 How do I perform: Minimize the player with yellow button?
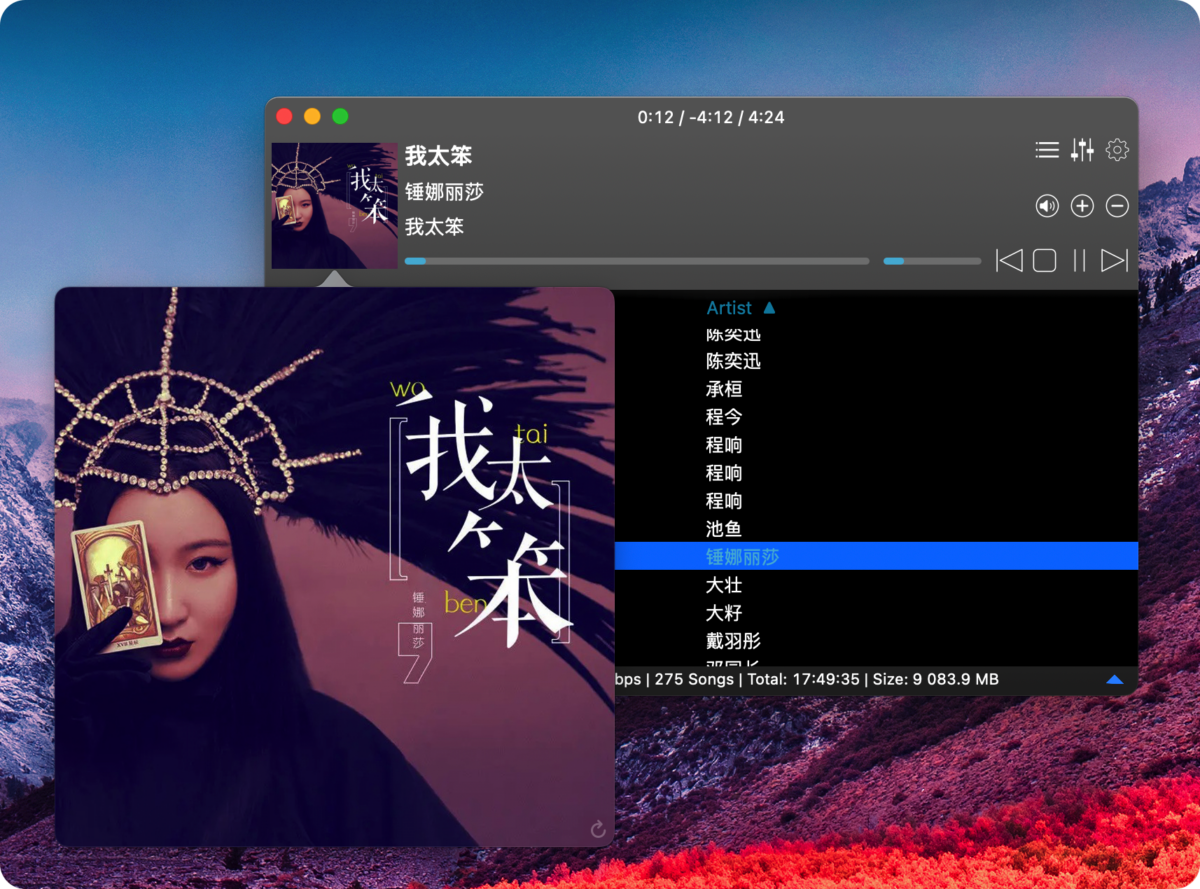coord(312,116)
